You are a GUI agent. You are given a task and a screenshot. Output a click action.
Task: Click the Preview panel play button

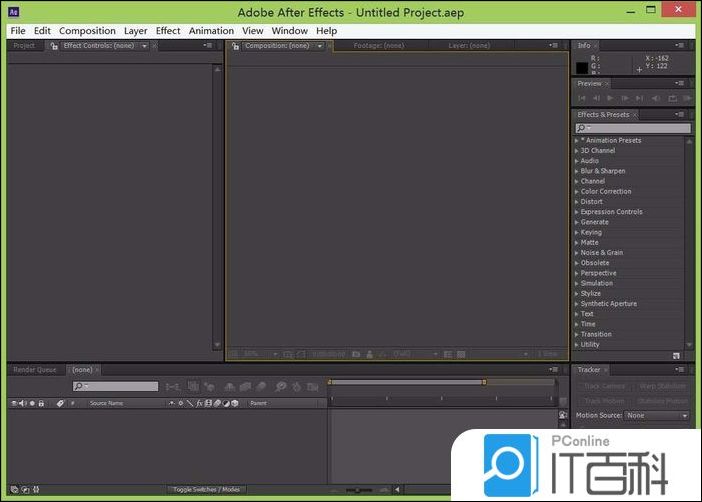[x=610, y=98]
